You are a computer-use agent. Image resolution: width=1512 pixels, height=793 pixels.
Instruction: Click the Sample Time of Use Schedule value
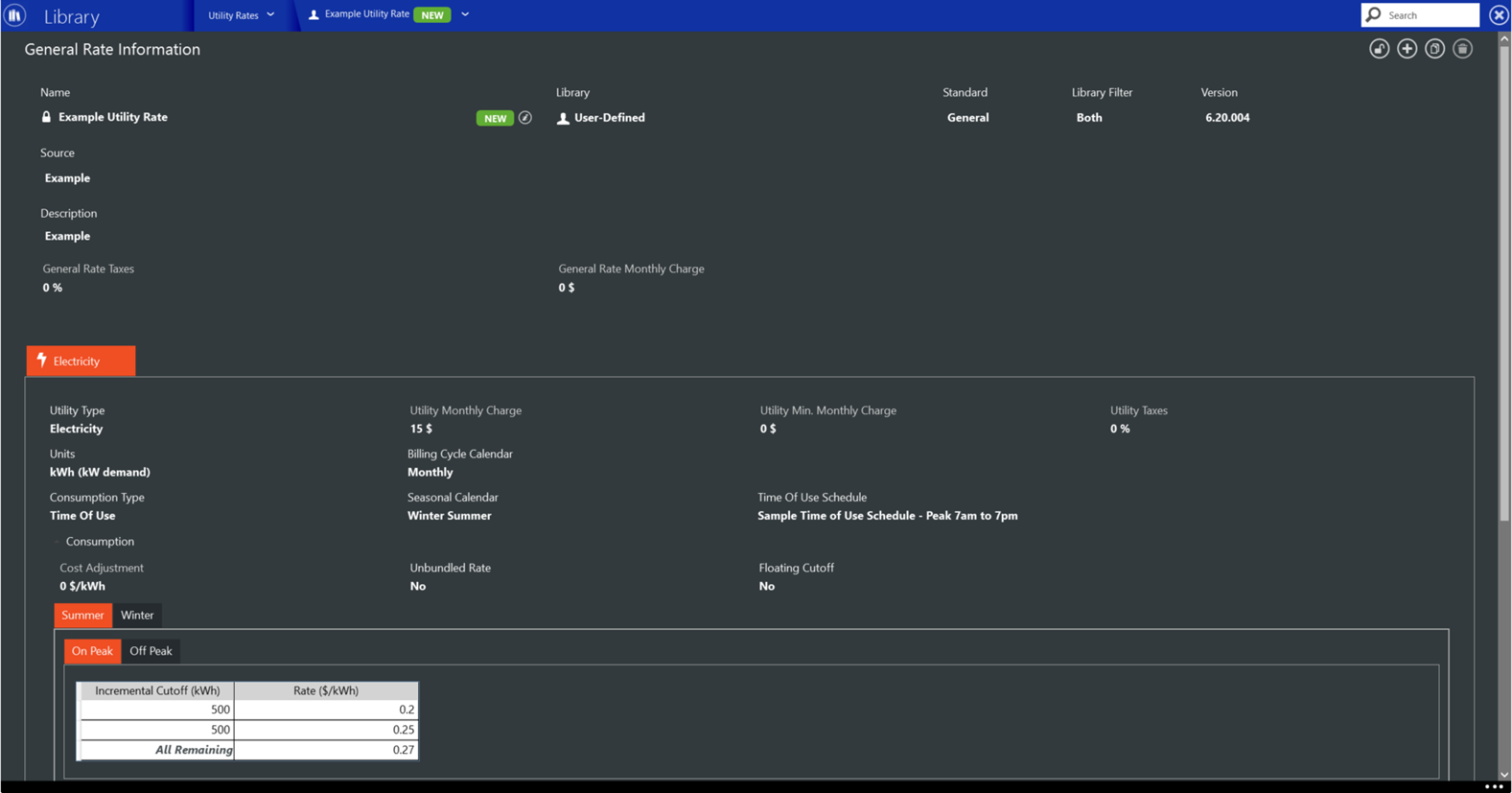pos(888,516)
